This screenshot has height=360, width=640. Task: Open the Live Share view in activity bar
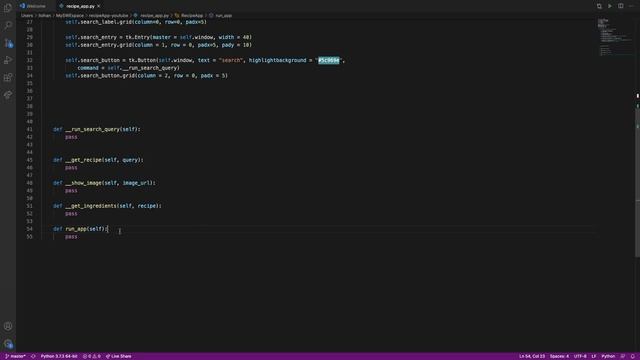tap(8, 95)
